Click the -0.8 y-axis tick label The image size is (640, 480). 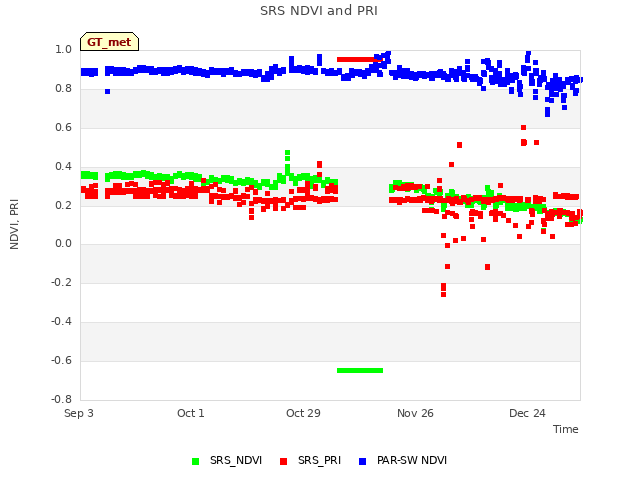point(61,399)
